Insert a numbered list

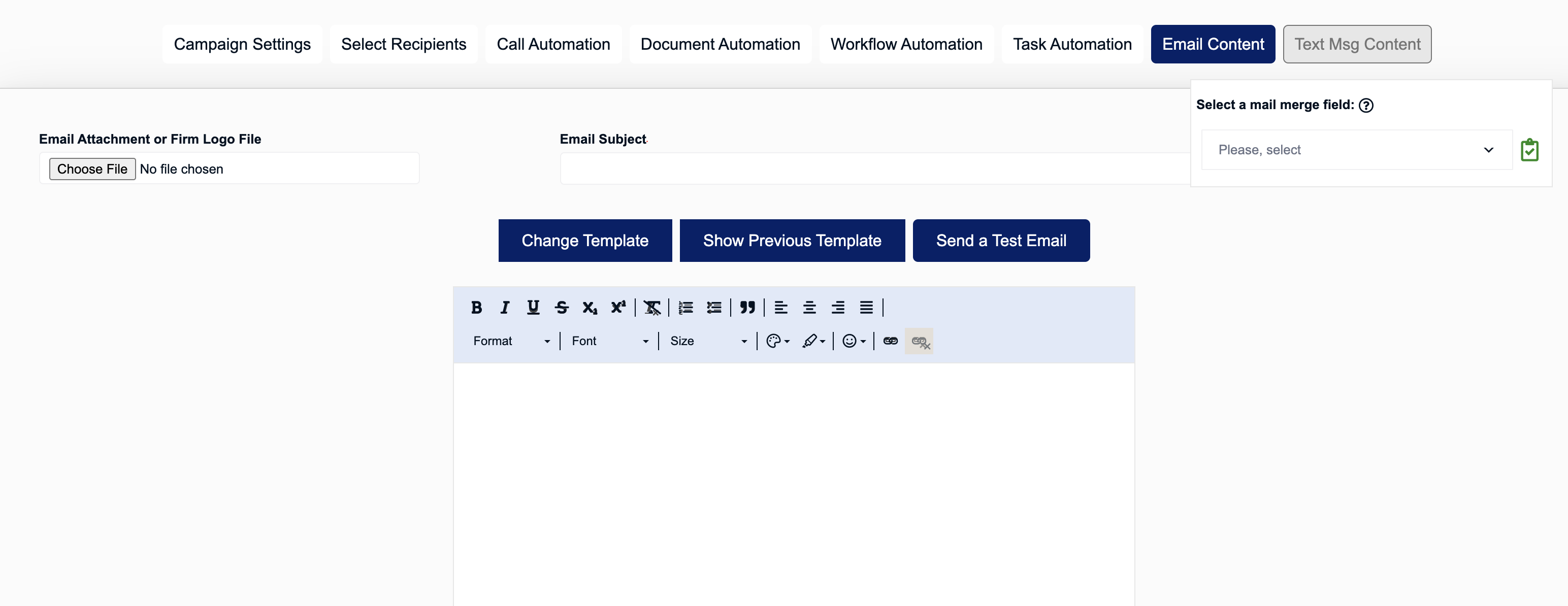click(685, 308)
